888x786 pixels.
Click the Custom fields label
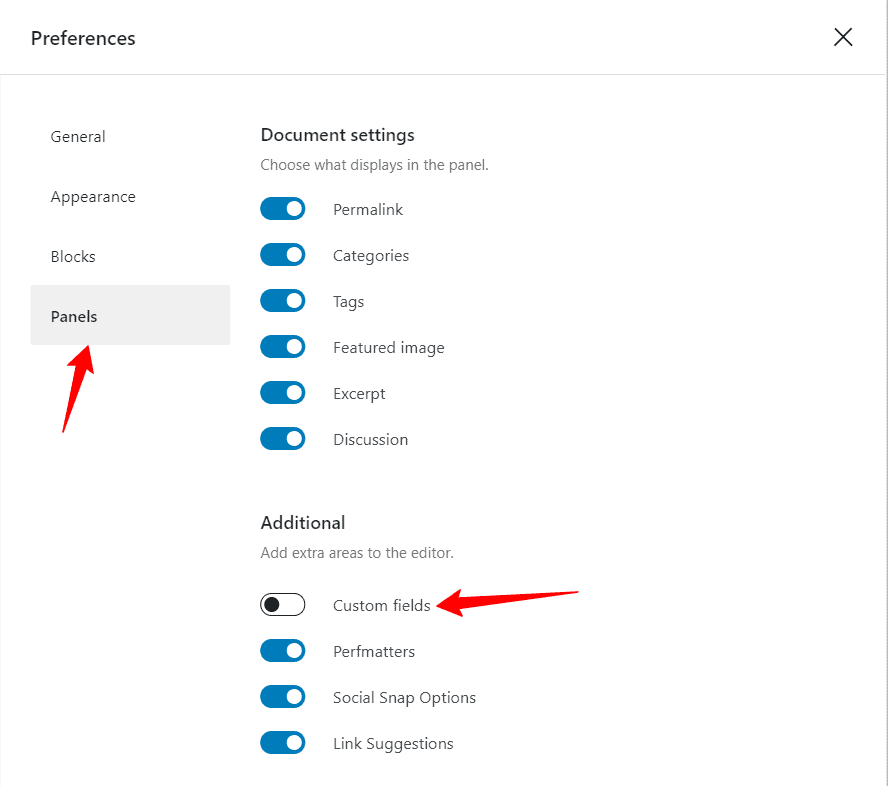click(382, 605)
